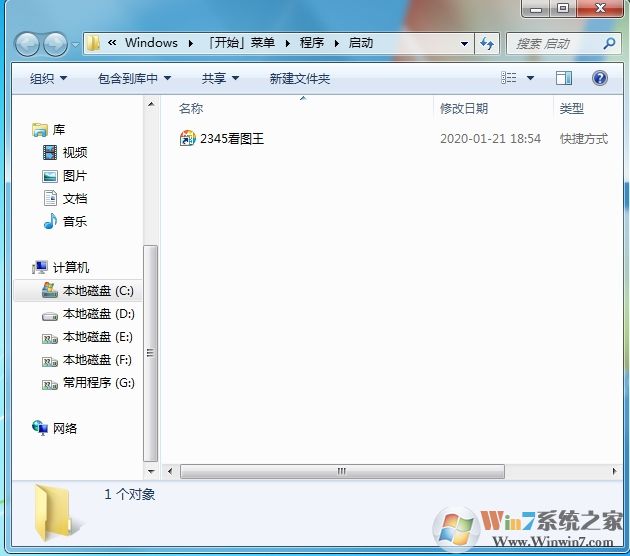The image size is (630, 556).
Task: Click the 视频 film strip icon
Action: point(50,153)
